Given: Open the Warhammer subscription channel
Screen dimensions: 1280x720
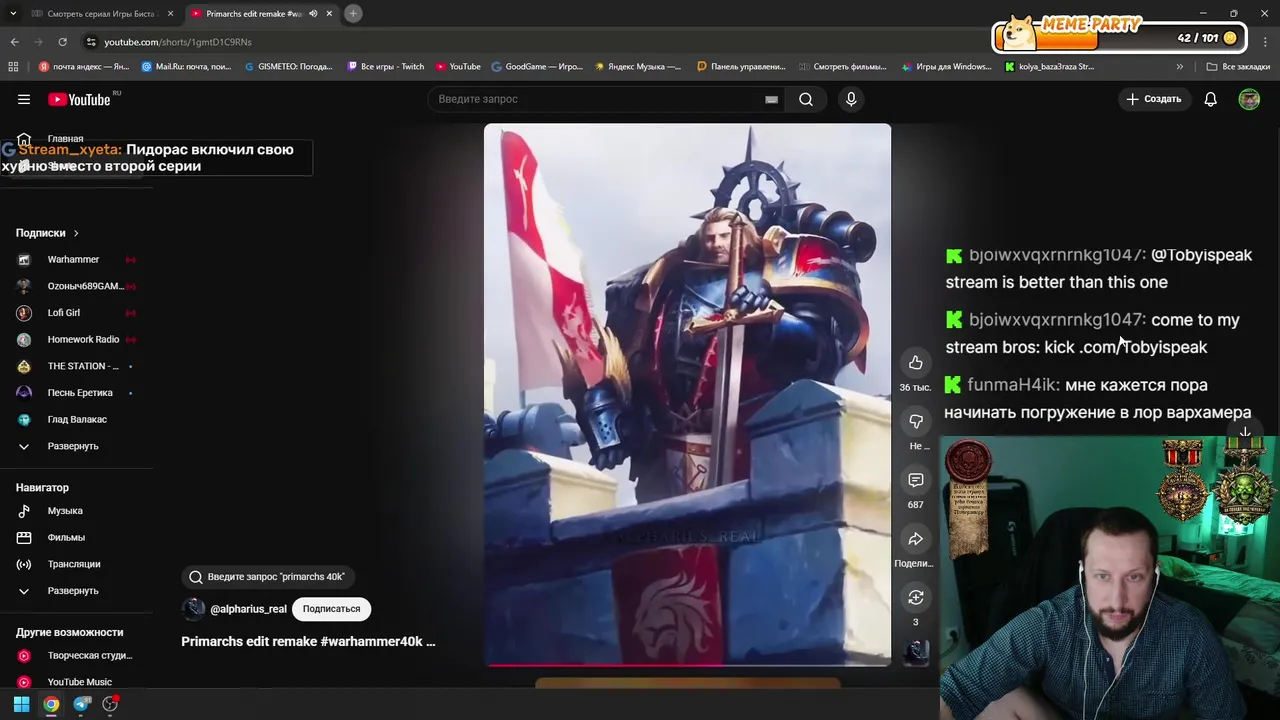Looking at the screenshot, I should coord(73,260).
